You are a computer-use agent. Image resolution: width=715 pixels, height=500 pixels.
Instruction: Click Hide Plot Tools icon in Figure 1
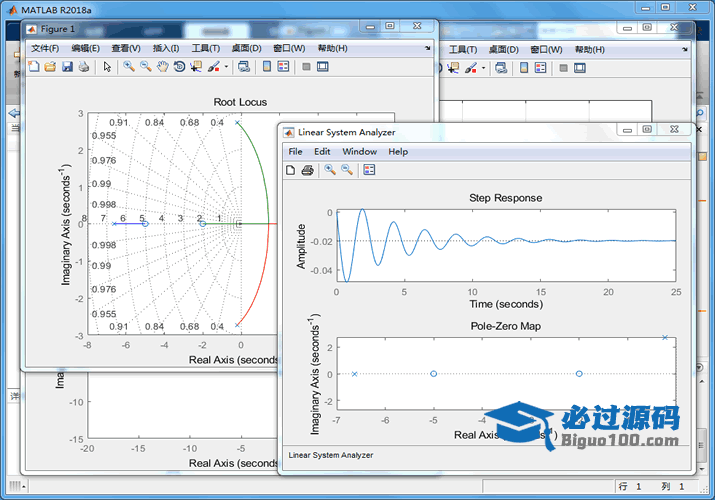(x=306, y=67)
